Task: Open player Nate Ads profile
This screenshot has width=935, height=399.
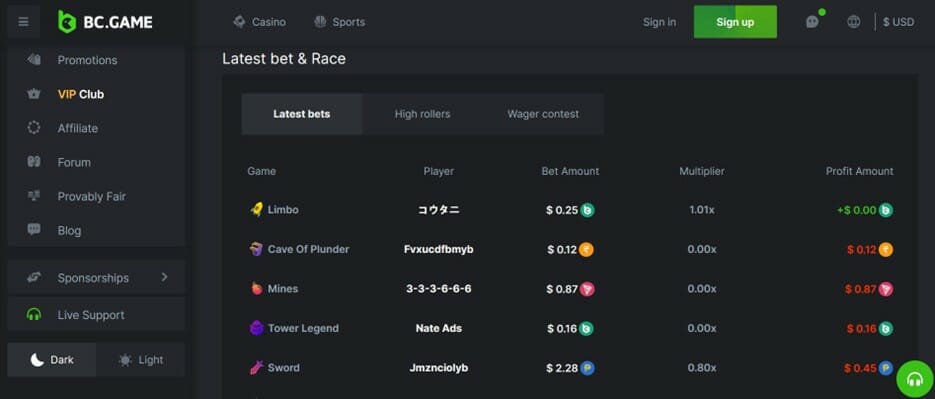Action: (x=439, y=328)
